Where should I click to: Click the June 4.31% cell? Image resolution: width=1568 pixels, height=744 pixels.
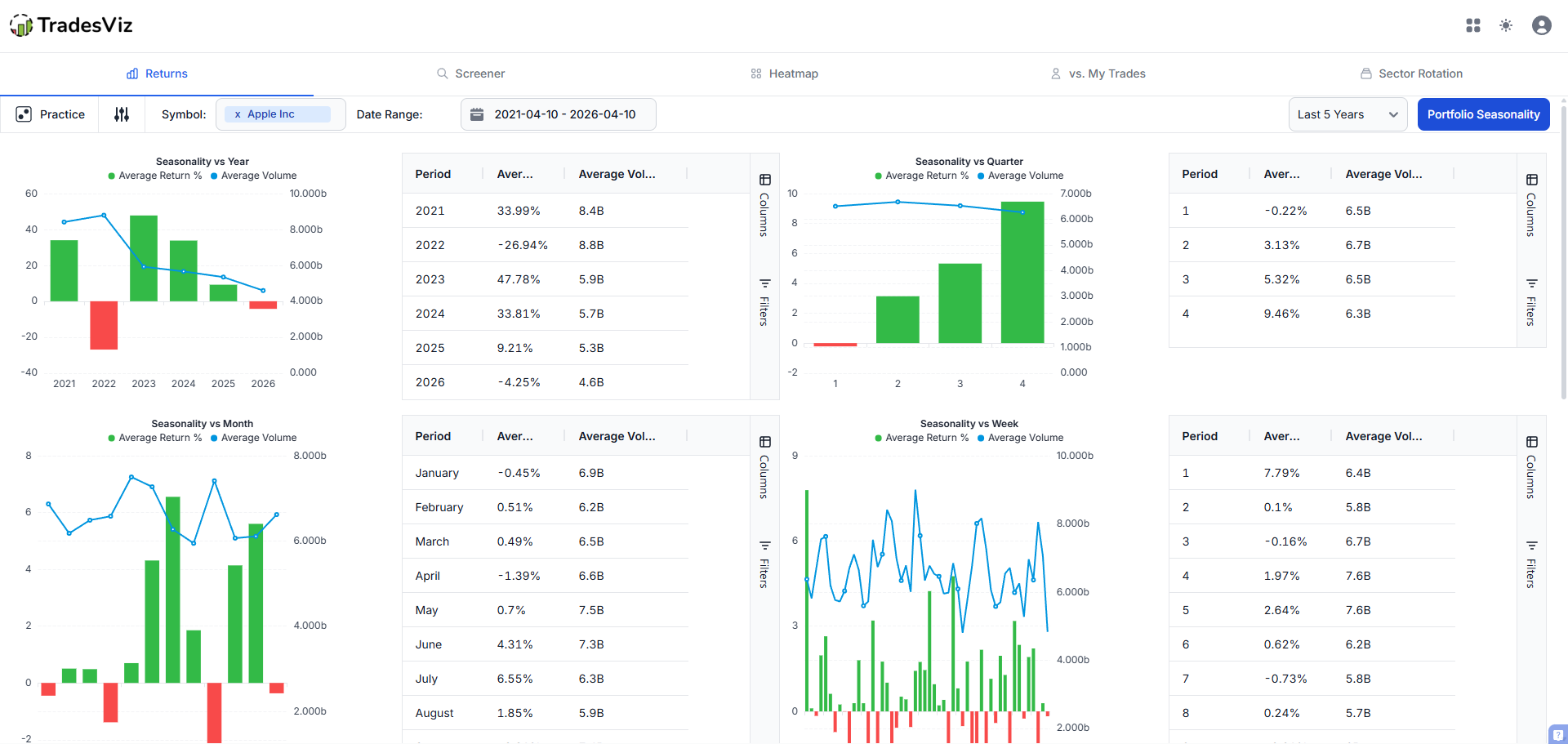[515, 644]
